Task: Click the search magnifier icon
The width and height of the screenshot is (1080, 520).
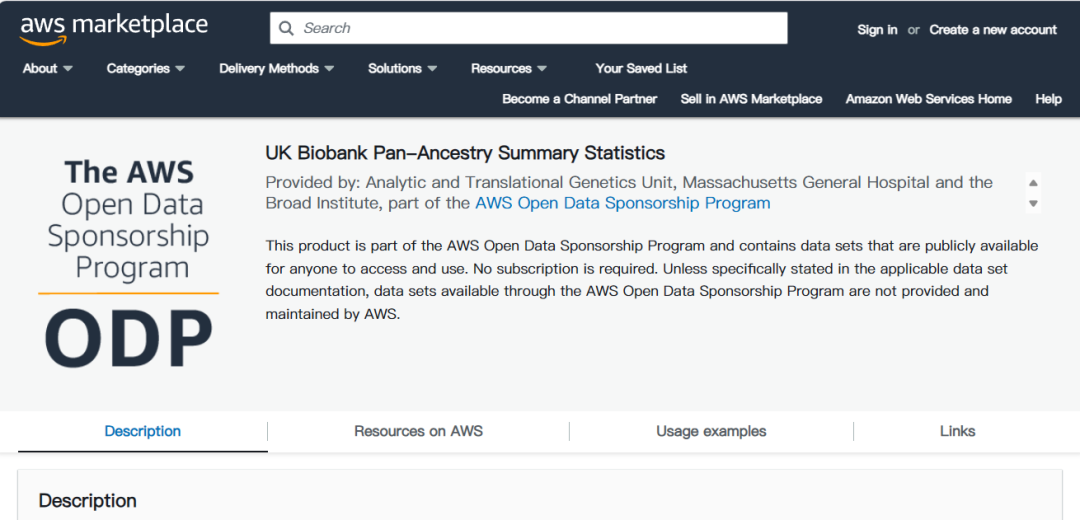Action: pos(286,28)
